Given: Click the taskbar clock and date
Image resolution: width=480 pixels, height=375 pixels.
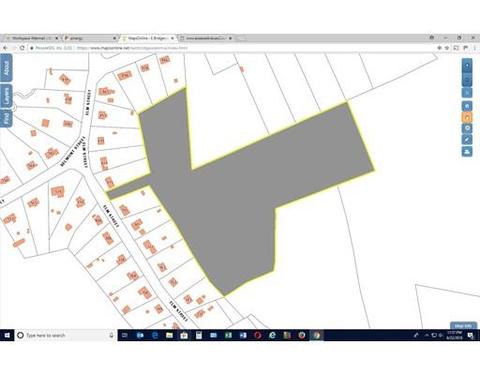Looking at the screenshot, I should click(x=454, y=335).
